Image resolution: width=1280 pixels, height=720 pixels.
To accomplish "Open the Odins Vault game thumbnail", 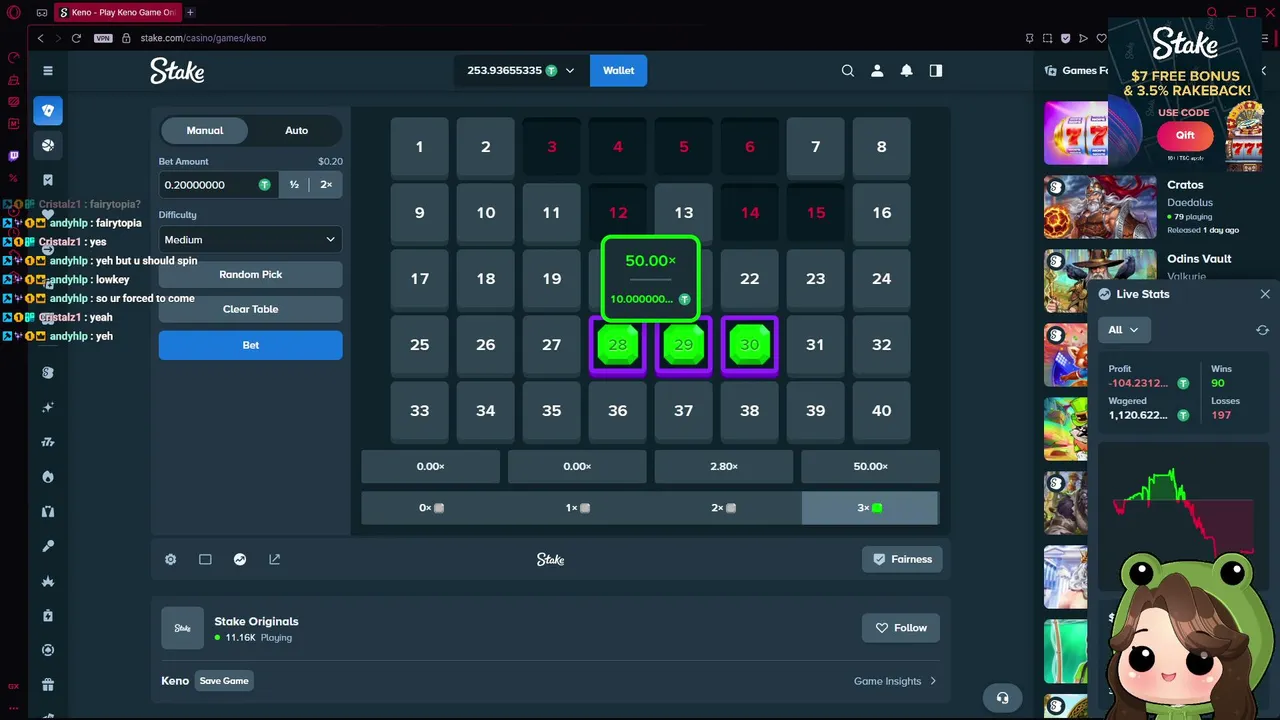I will pyautogui.click(x=1100, y=280).
